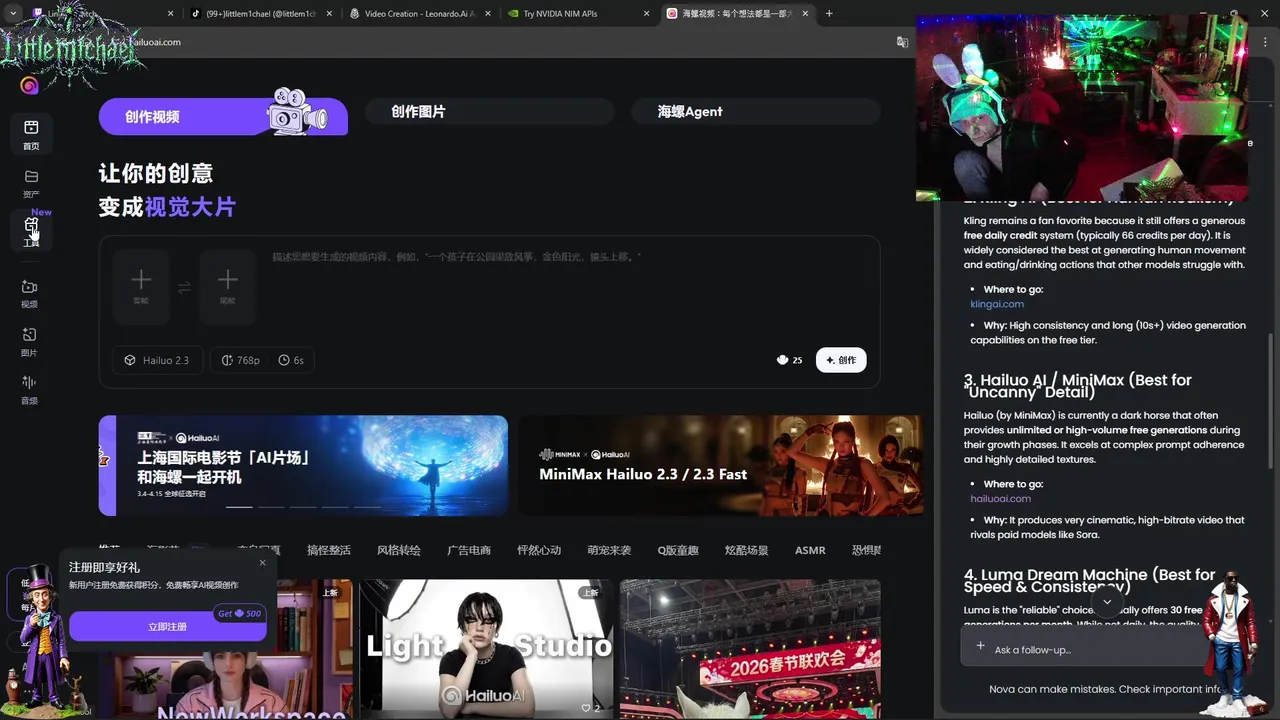Open browser tab search dropdown arrow
The height and width of the screenshot is (720, 1280).
coord(13,14)
